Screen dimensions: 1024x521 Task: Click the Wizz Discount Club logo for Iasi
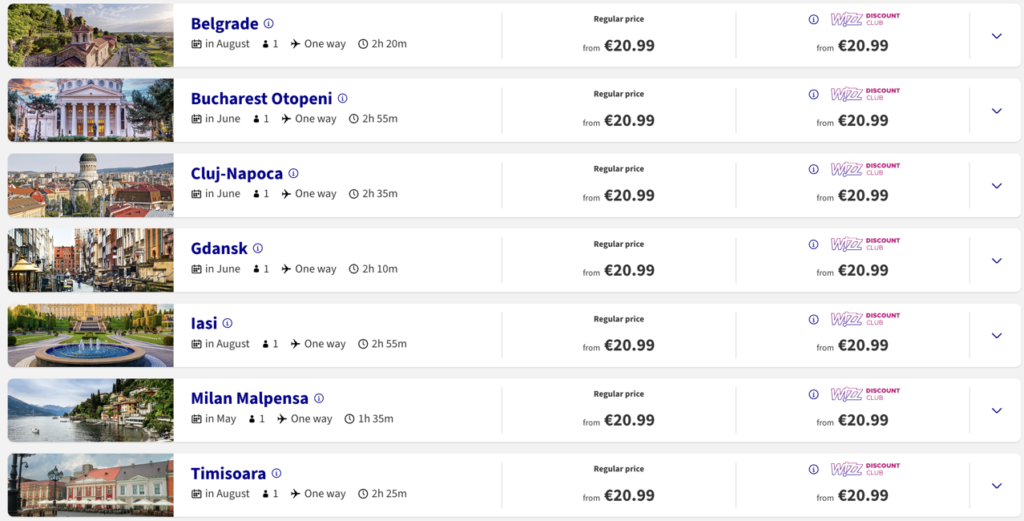pos(865,319)
